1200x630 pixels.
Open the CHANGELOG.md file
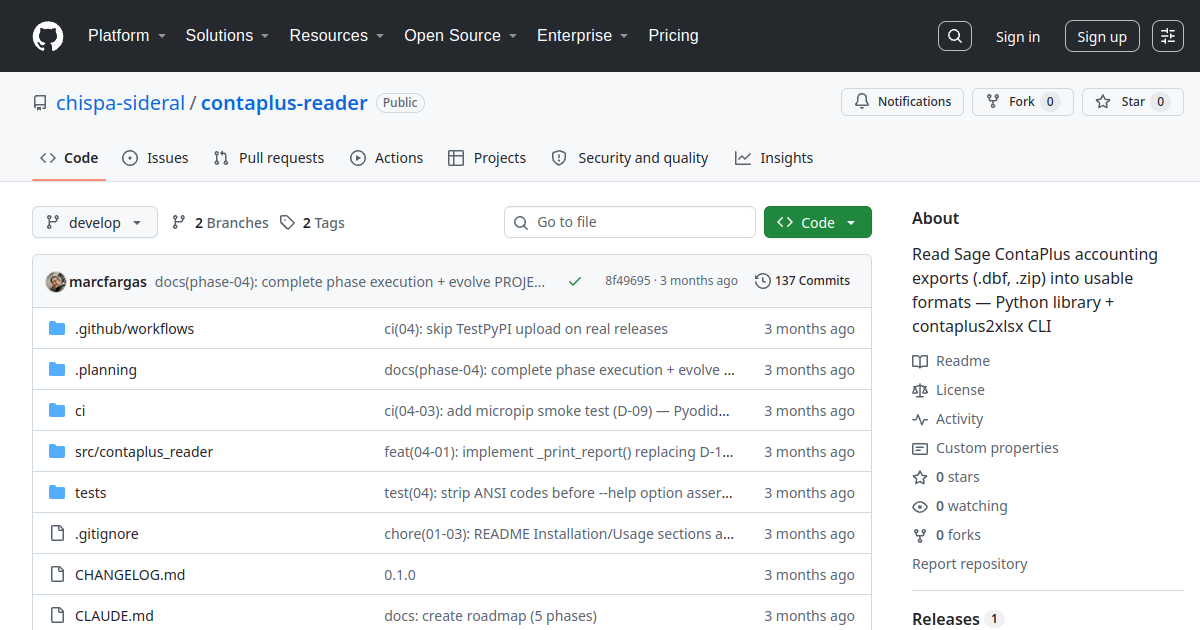[x=130, y=575]
